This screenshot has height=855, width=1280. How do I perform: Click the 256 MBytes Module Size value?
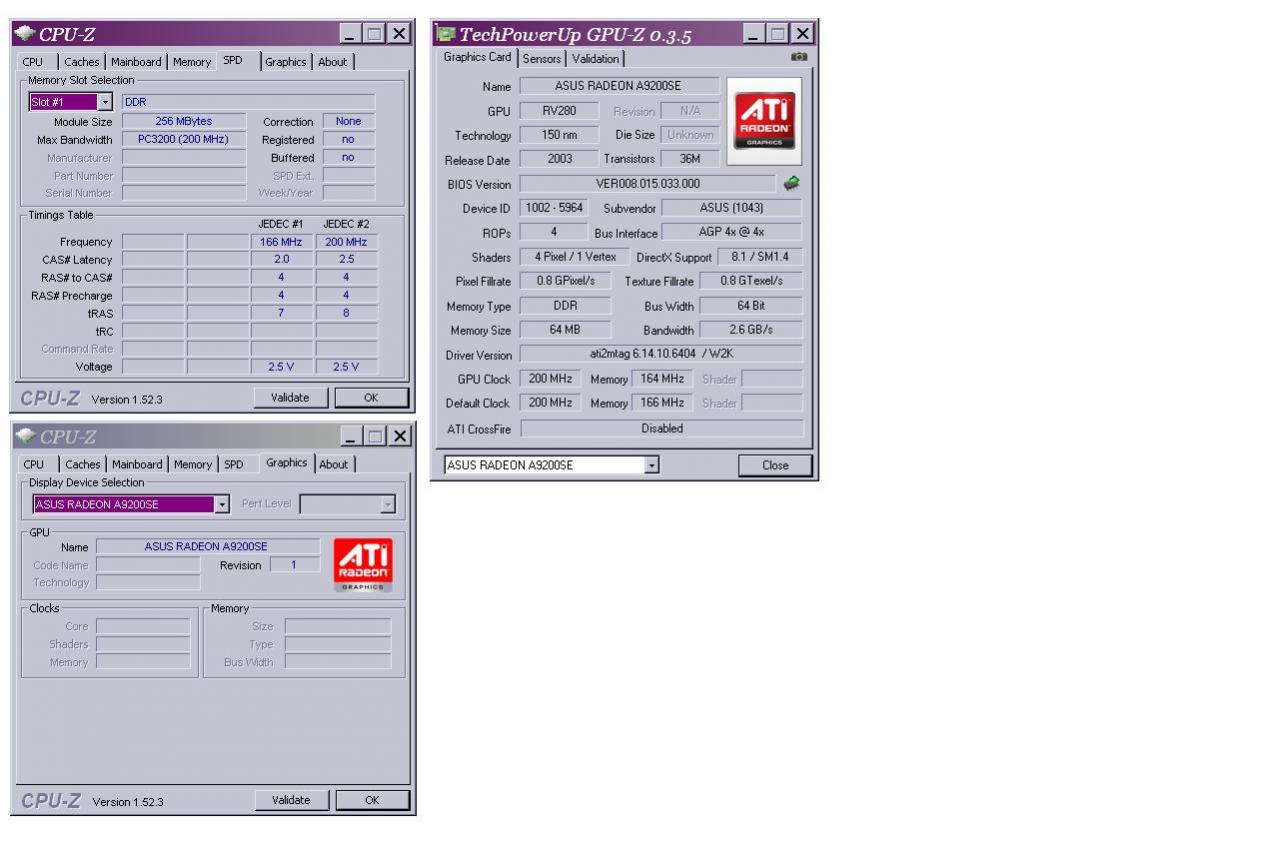pos(183,121)
